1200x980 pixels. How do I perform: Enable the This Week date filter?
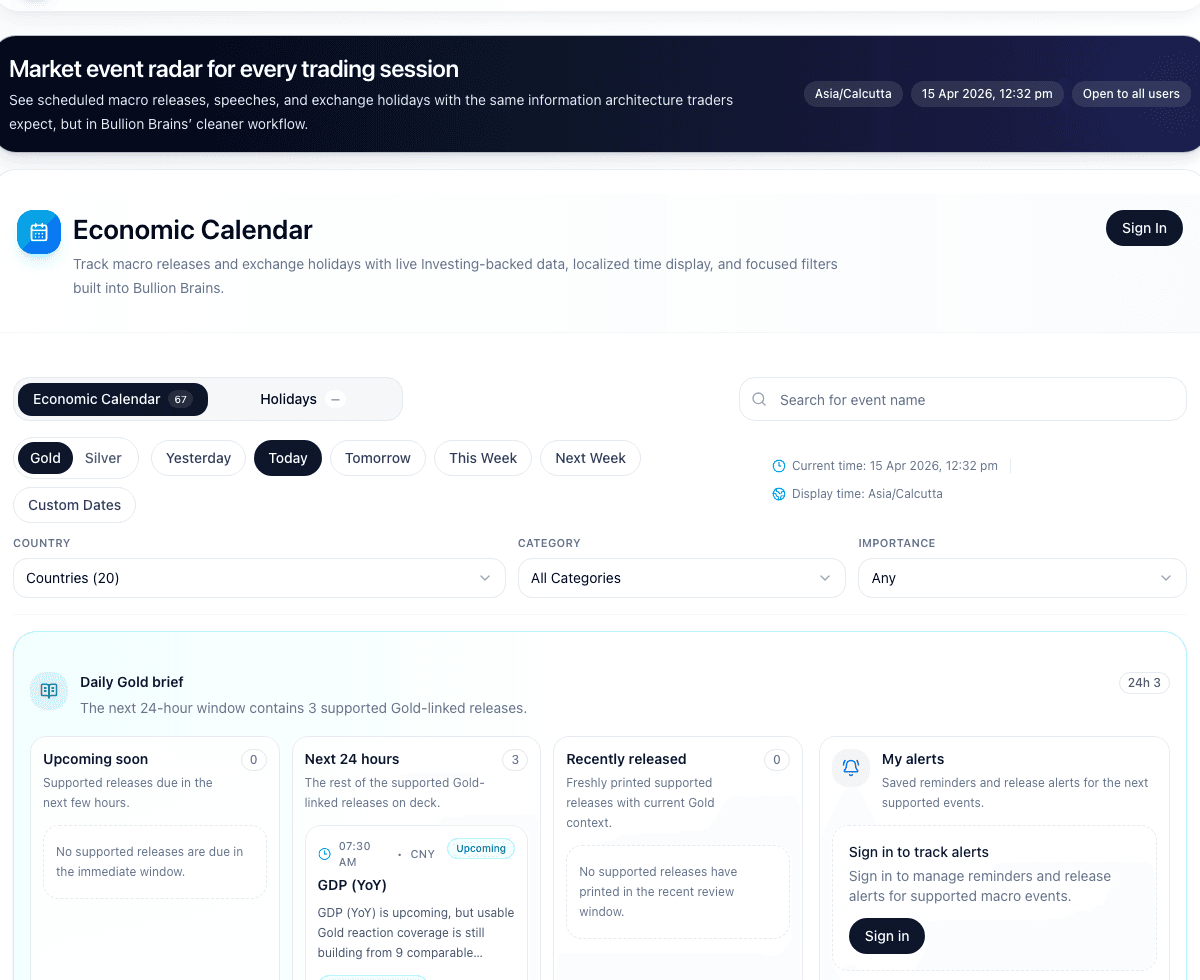482,457
